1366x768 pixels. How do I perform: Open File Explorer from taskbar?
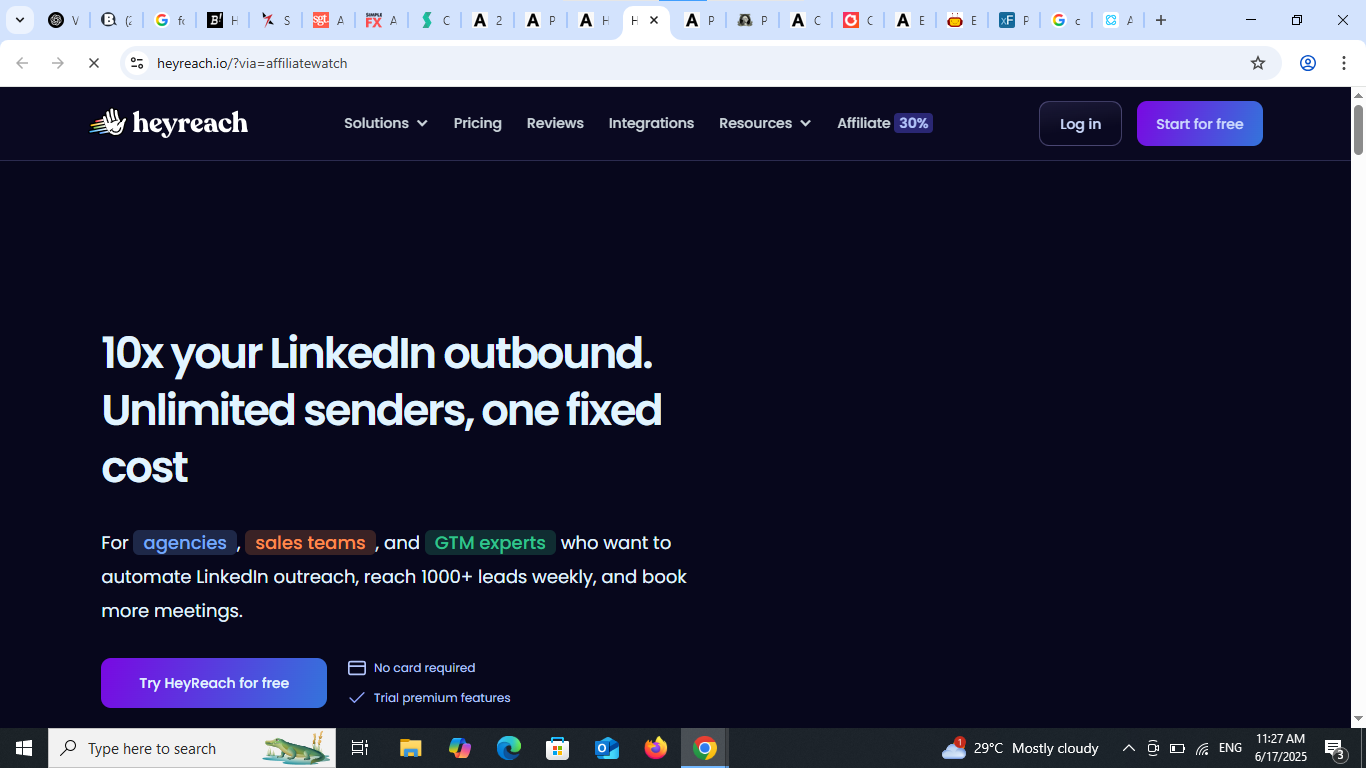(411, 748)
